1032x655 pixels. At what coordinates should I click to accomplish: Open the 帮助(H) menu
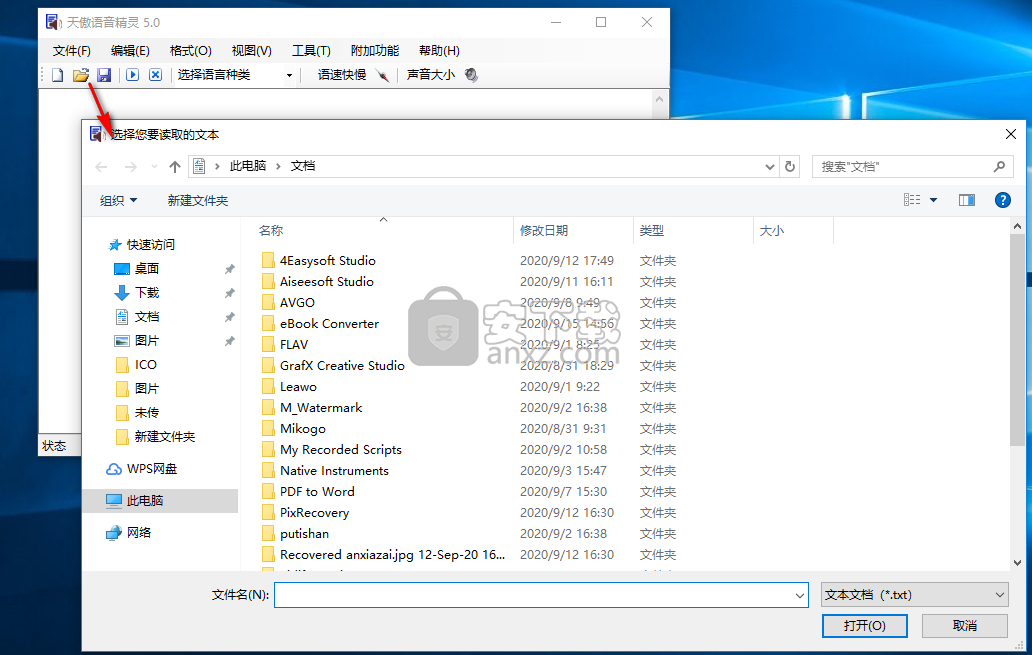[439, 51]
